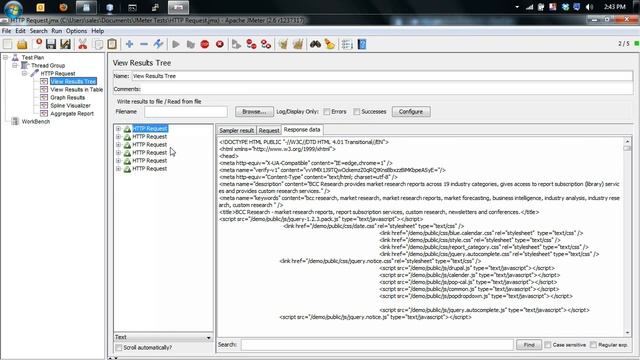The height and width of the screenshot is (360, 640).
Task: Click the Find button
Action: tap(529, 345)
